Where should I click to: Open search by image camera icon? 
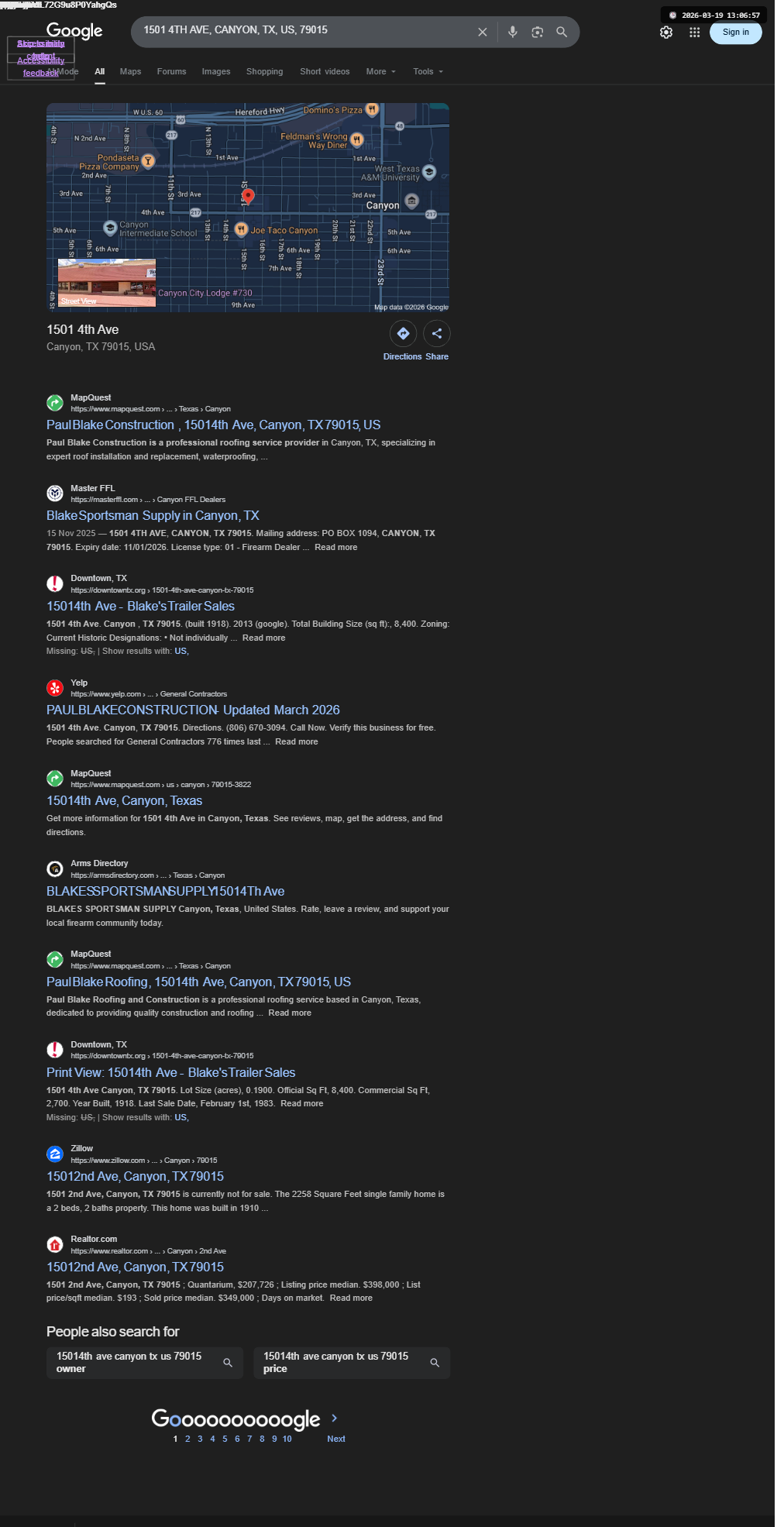click(x=537, y=32)
